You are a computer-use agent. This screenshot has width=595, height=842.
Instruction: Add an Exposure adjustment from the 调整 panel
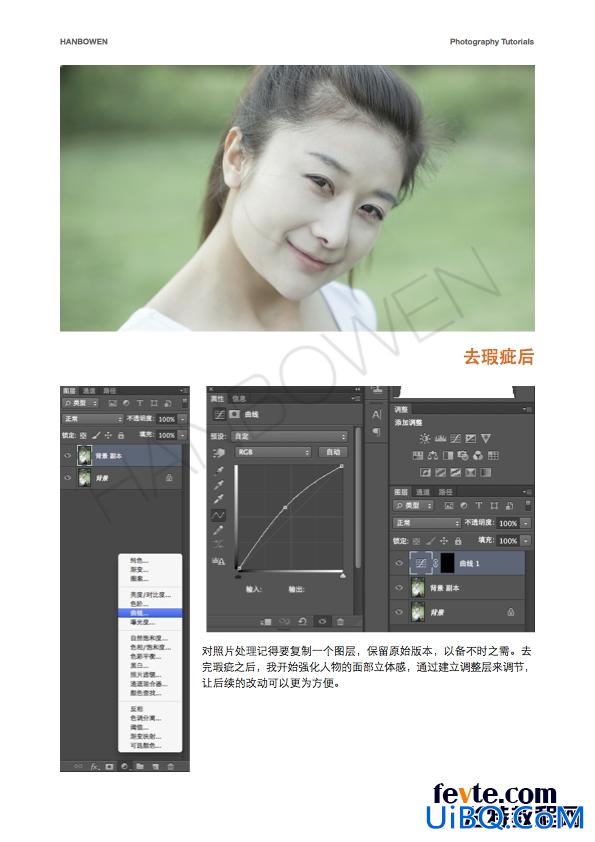coord(470,439)
